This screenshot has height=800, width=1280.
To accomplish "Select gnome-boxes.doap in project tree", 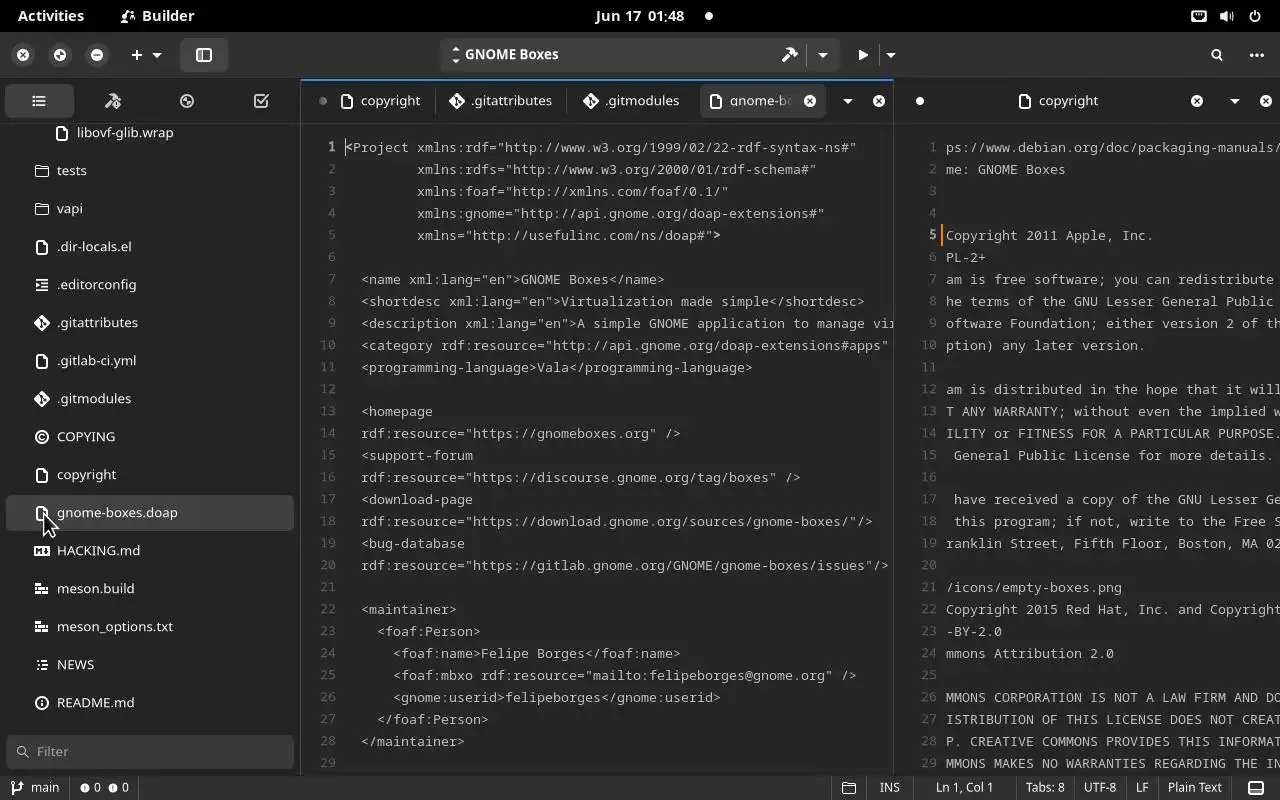I will [150, 513].
